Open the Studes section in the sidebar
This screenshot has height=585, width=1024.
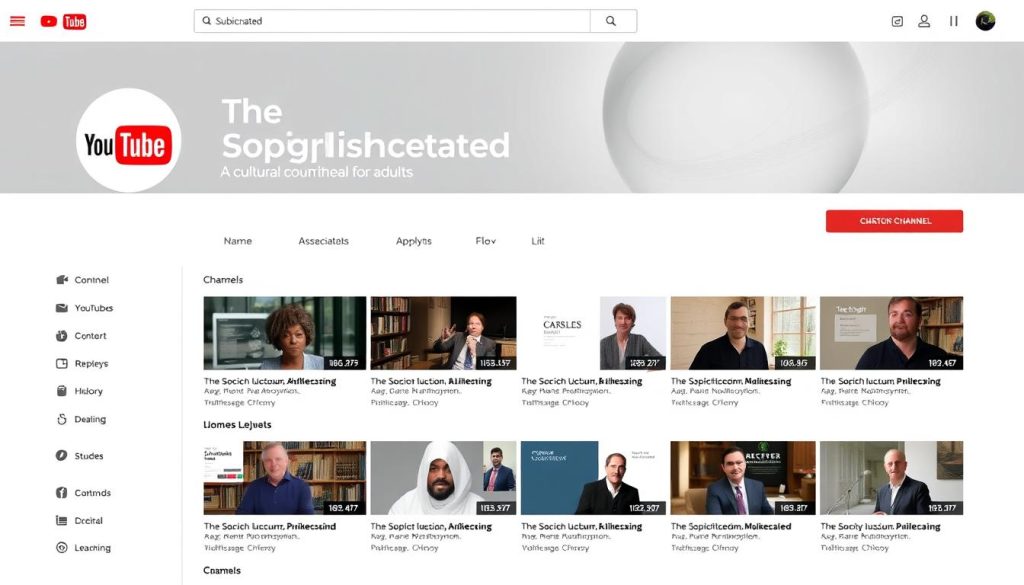coord(87,455)
